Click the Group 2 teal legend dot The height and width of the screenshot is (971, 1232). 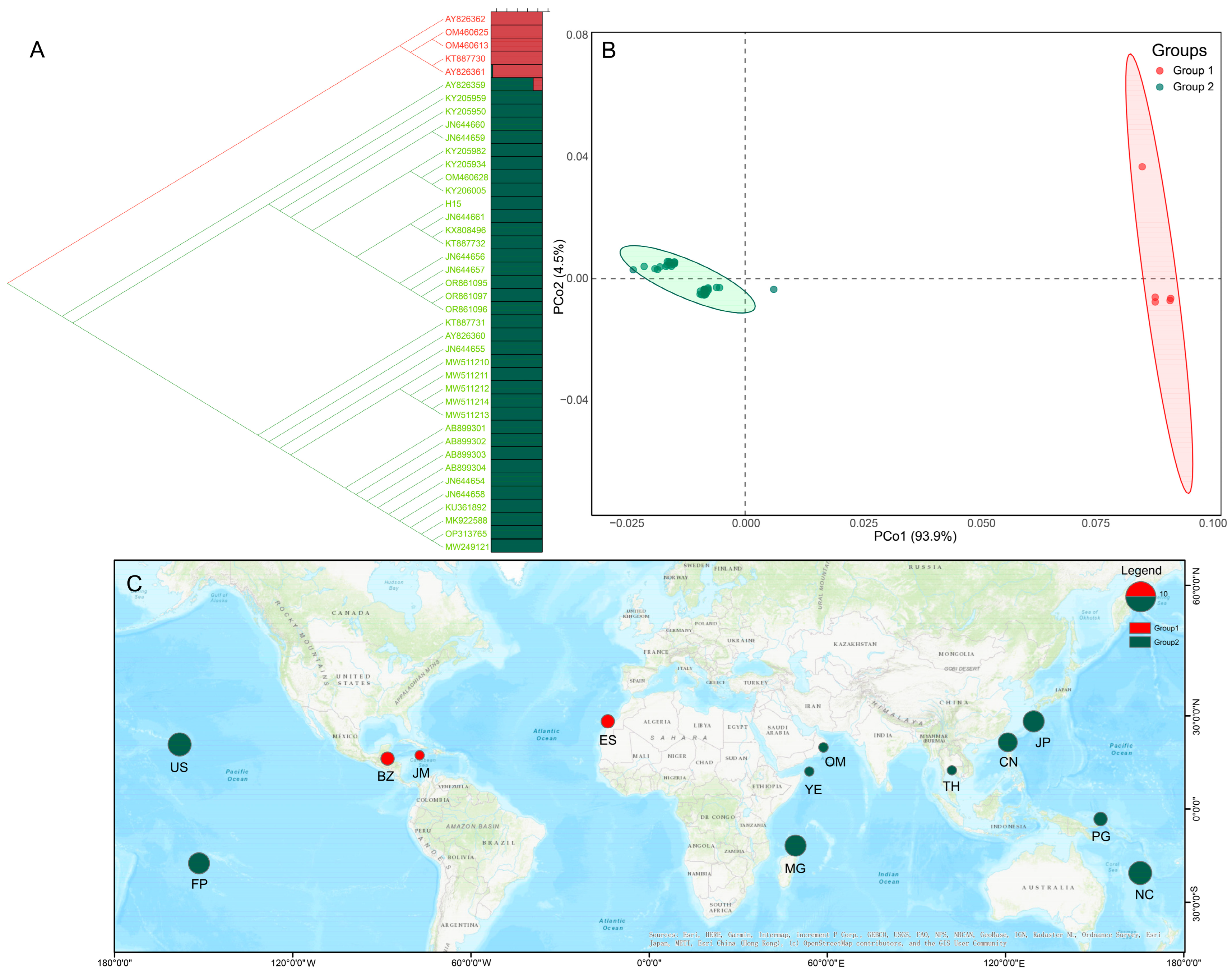[1160, 87]
